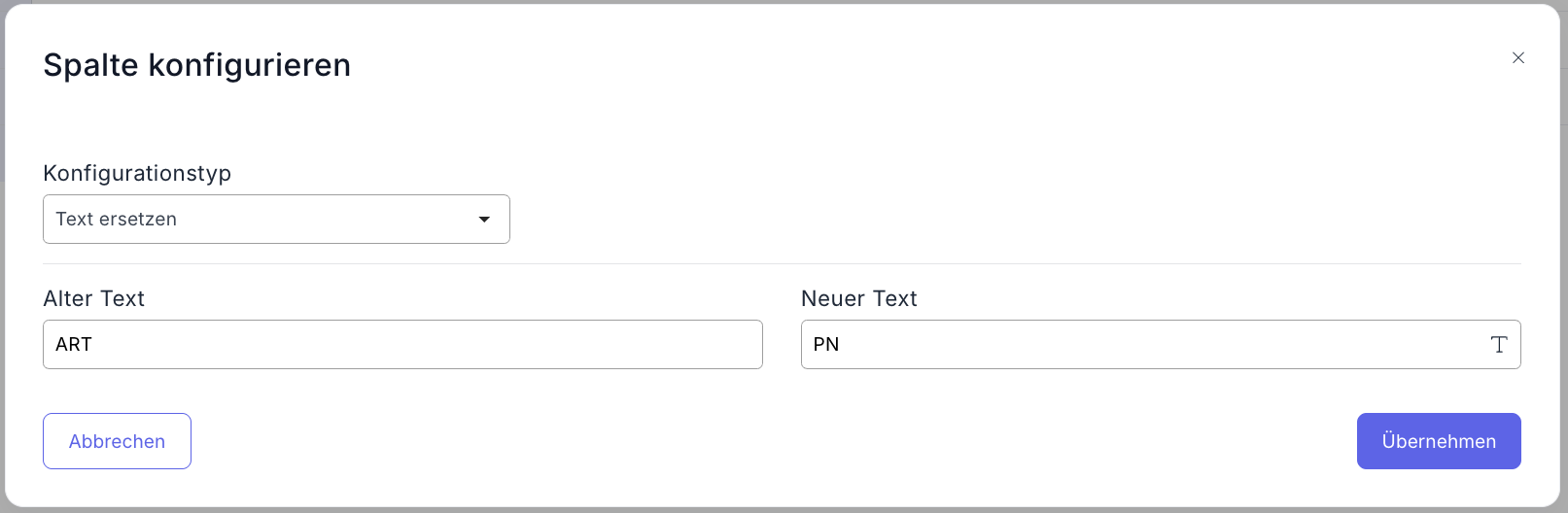The image size is (1568, 513).
Task: Click the 'Spalte konfigurieren' dialog title
Action: (x=197, y=65)
